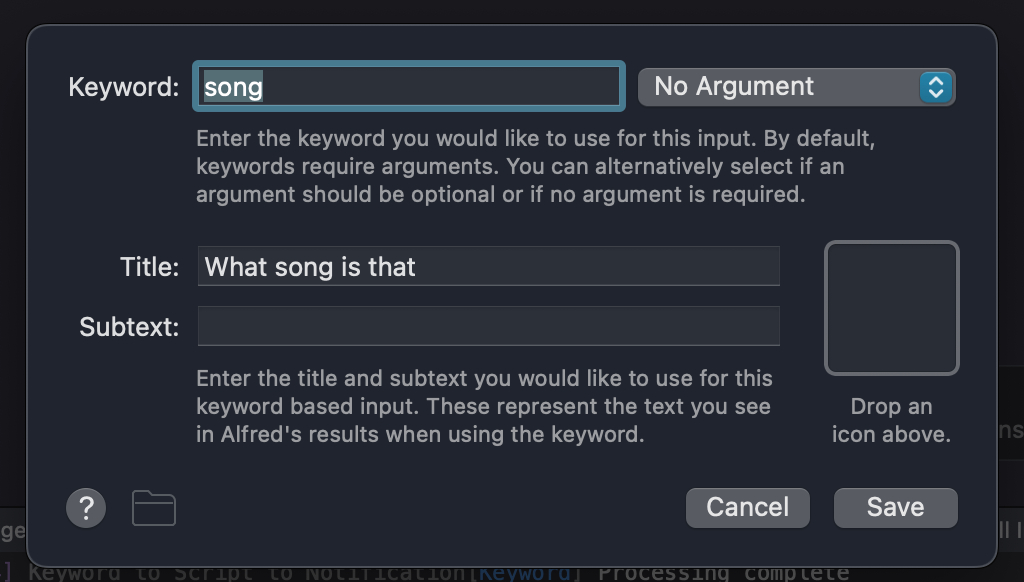1024x582 pixels.
Task: Focus the empty Subtext field
Action: click(x=488, y=327)
